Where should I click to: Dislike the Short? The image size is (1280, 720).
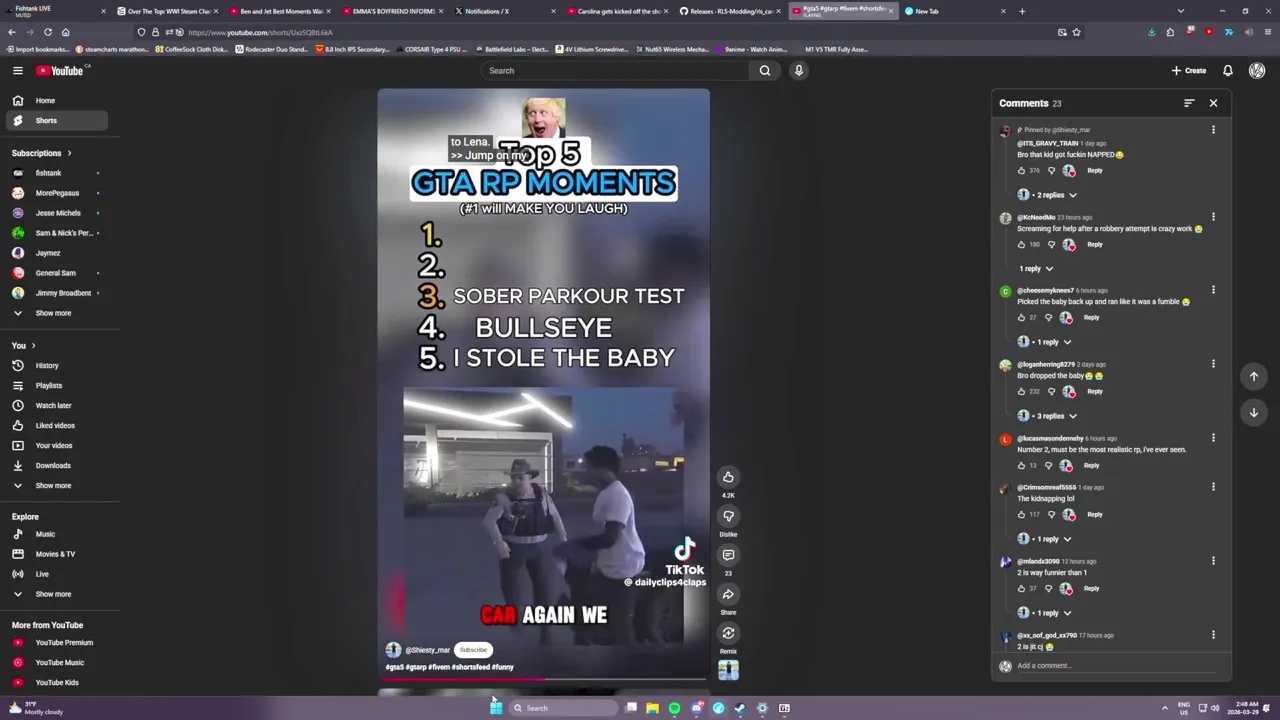(728, 516)
